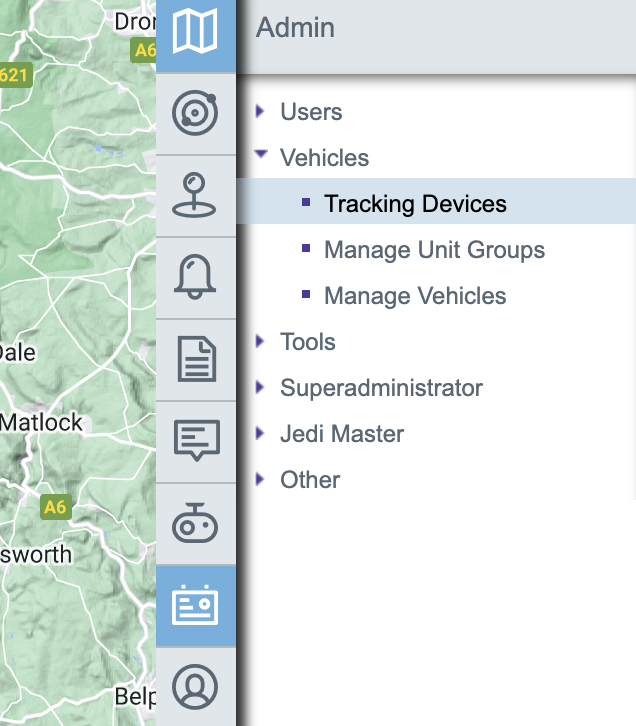The width and height of the screenshot is (636, 726).
Task: Expand the Tools section arrow
Action: pyautogui.click(x=261, y=341)
